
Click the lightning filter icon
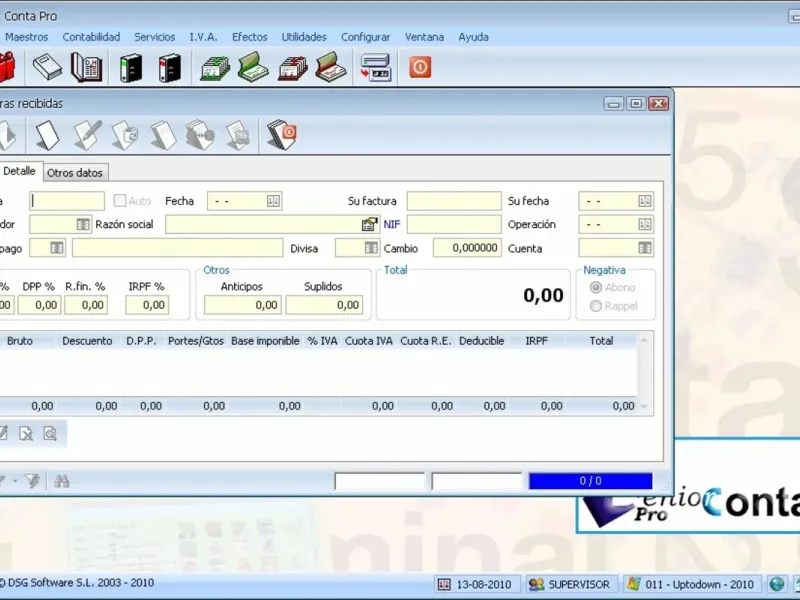tap(32, 481)
